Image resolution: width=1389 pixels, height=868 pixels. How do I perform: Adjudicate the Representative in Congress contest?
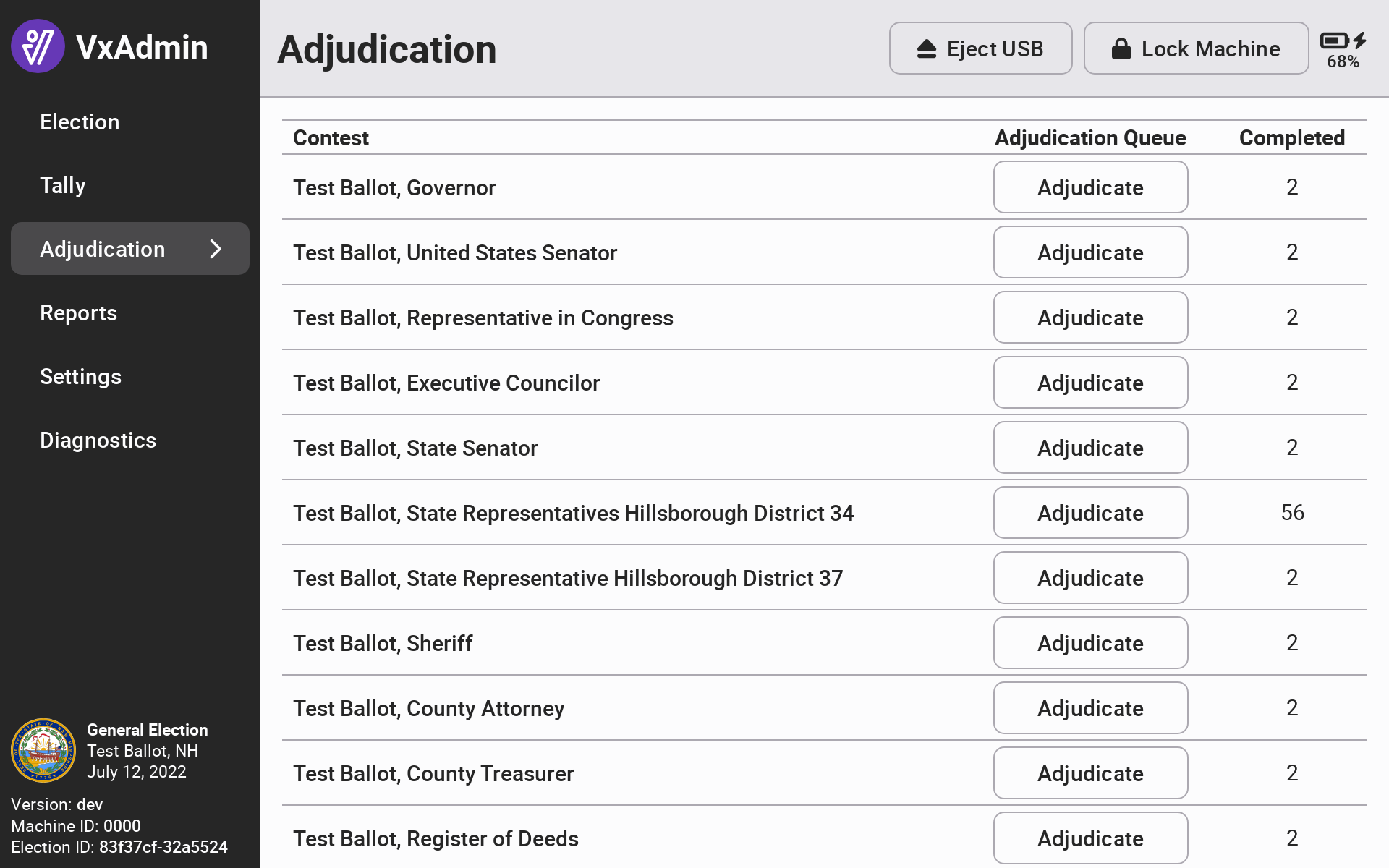[1090, 318]
